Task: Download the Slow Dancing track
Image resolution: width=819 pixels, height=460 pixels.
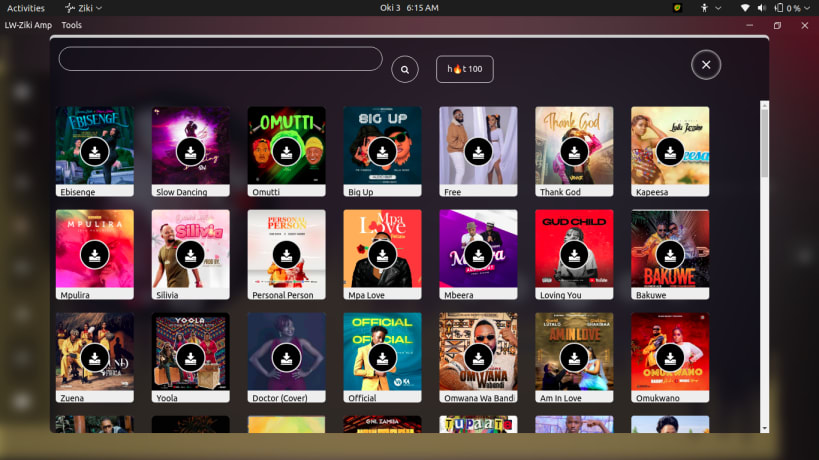Action: point(191,152)
